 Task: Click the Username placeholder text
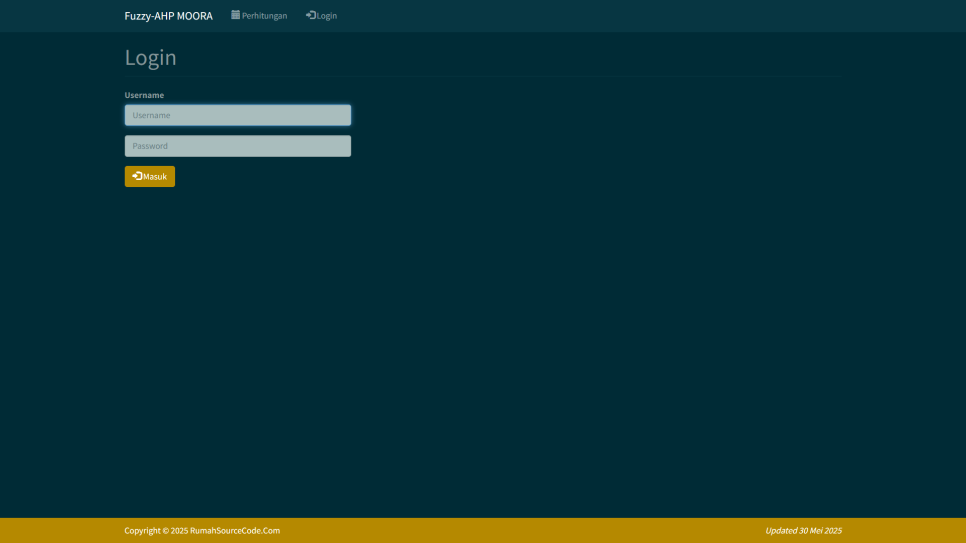pyautogui.click(x=151, y=115)
